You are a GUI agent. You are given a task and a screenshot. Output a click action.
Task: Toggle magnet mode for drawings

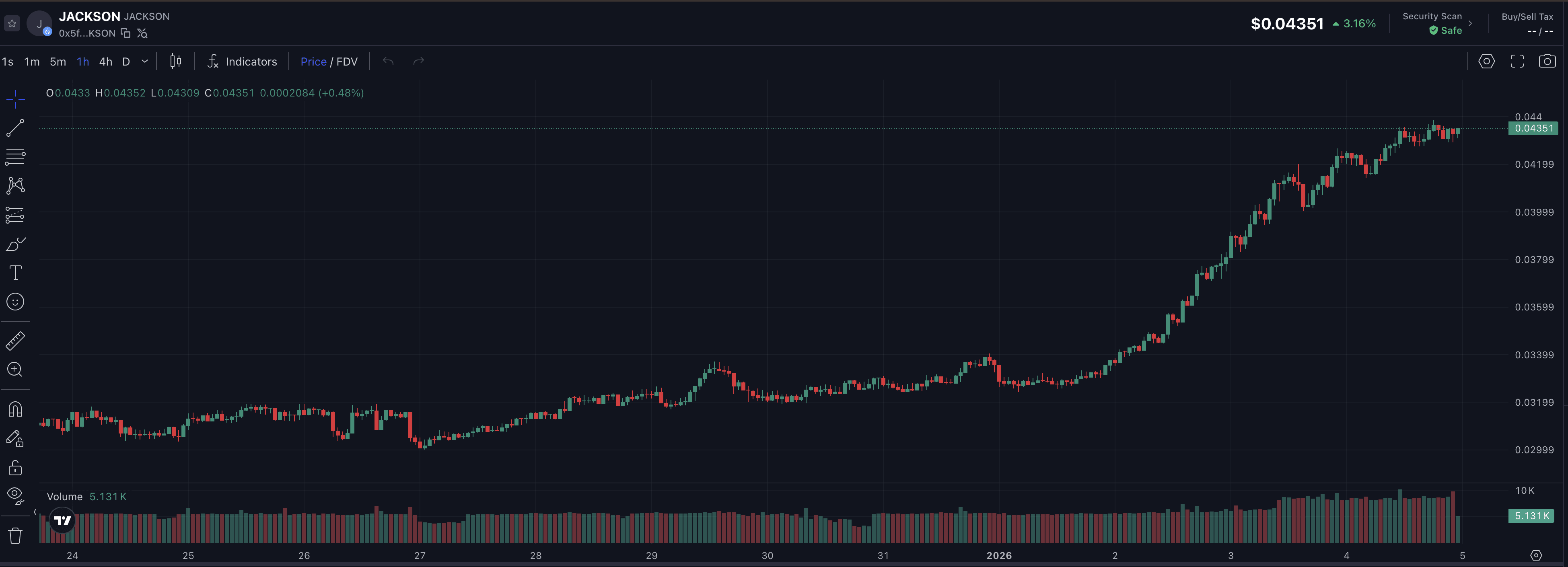click(x=15, y=409)
